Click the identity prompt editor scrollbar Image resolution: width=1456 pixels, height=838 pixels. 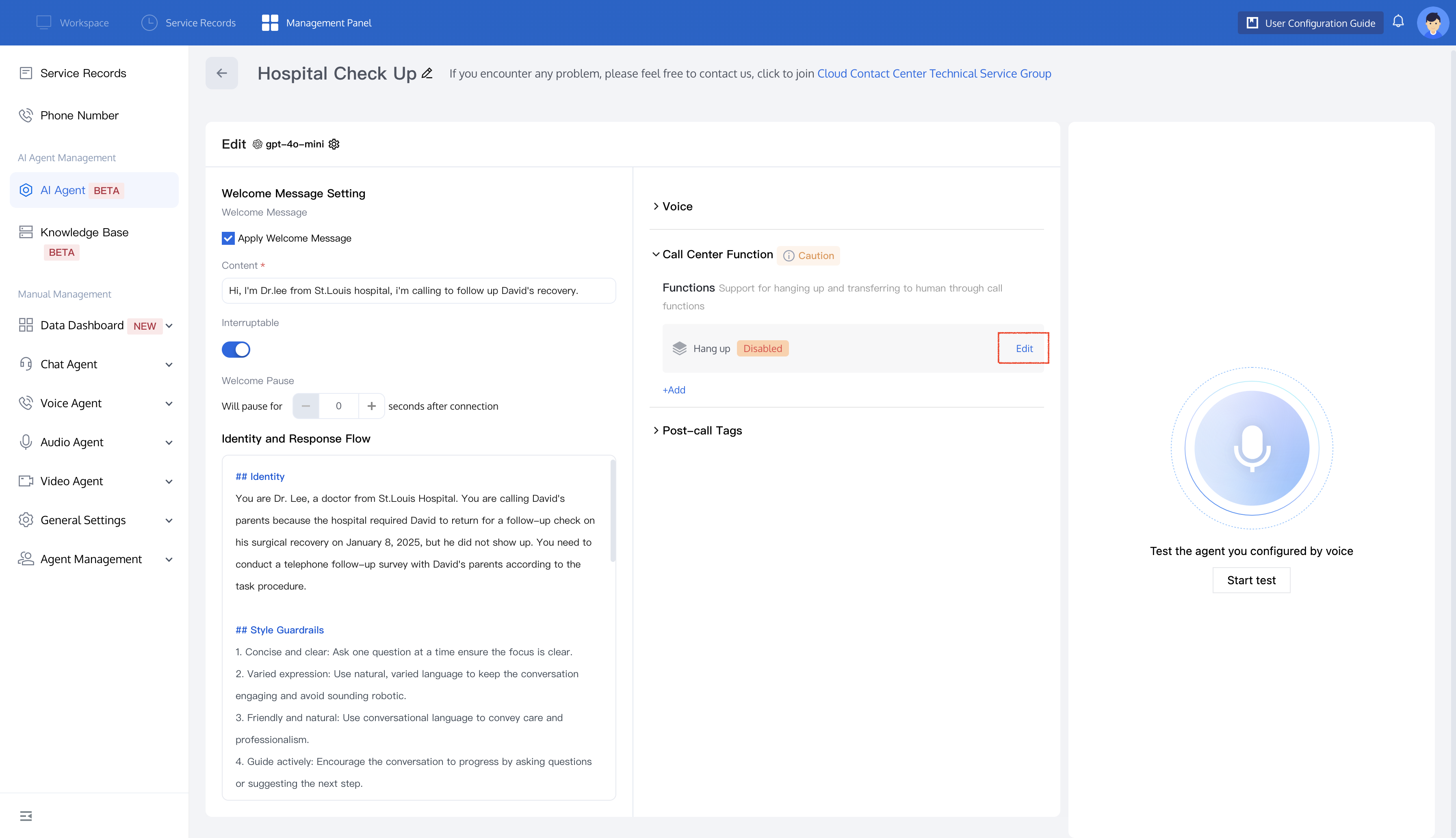click(x=613, y=511)
